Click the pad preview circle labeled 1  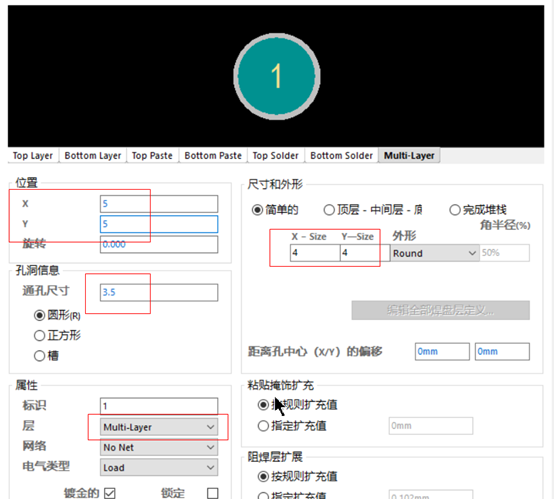pyautogui.click(x=277, y=76)
